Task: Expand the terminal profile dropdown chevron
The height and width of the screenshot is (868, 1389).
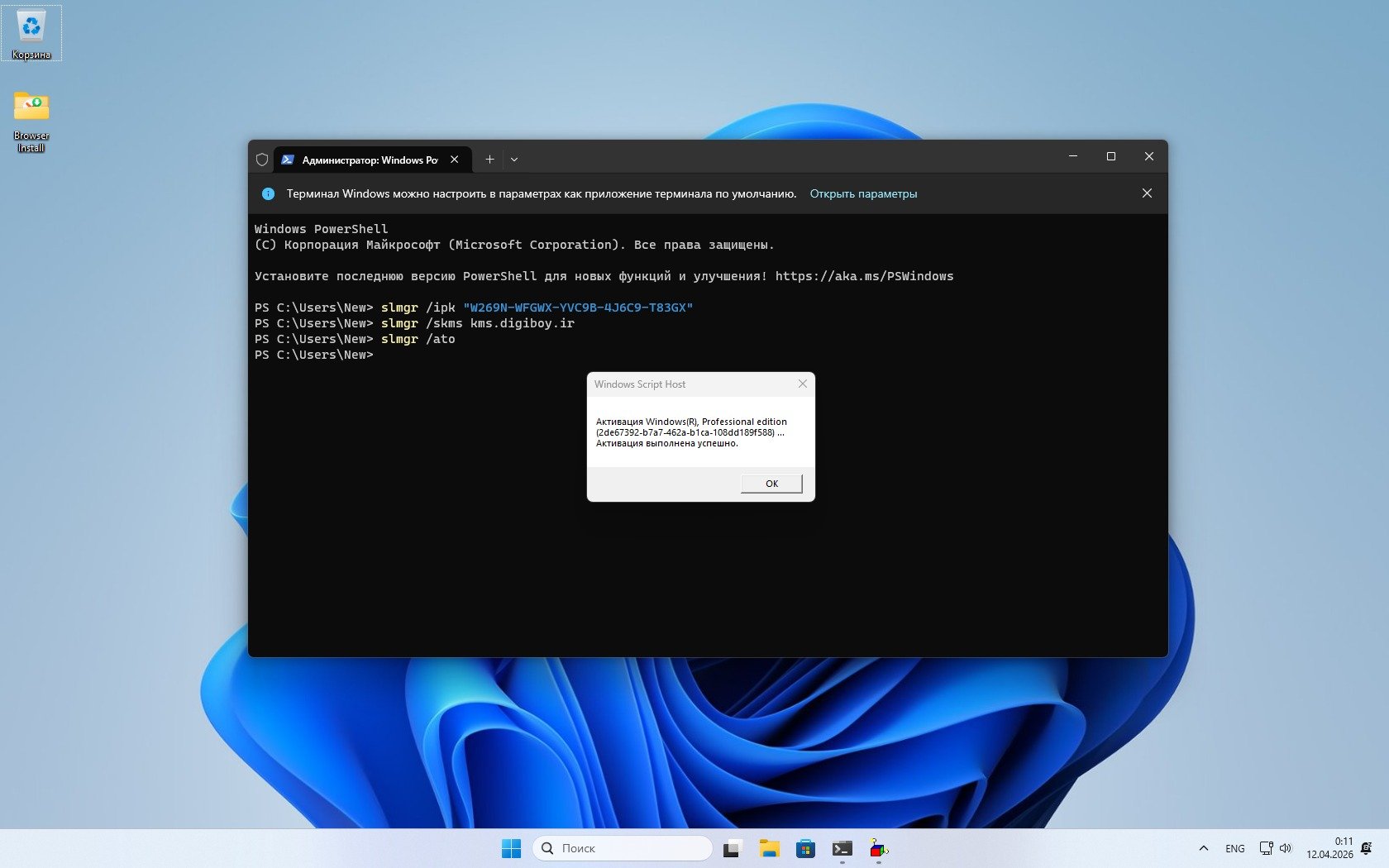Action: click(x=514, y=160)
